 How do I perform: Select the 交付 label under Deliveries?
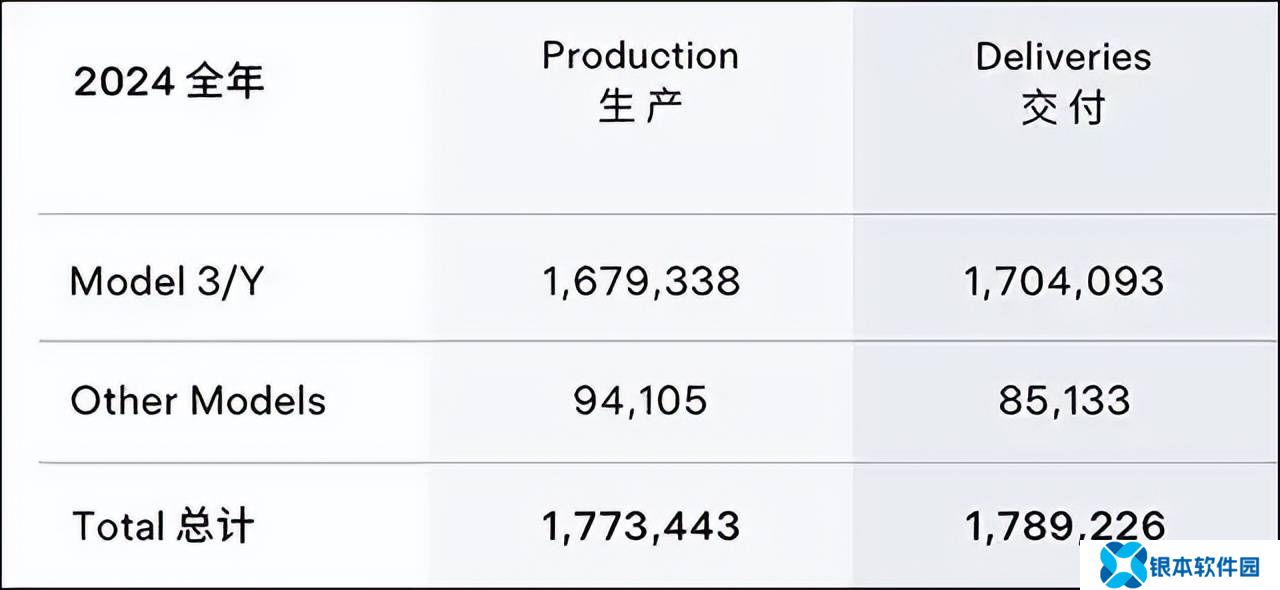[x=1063, y=107]
